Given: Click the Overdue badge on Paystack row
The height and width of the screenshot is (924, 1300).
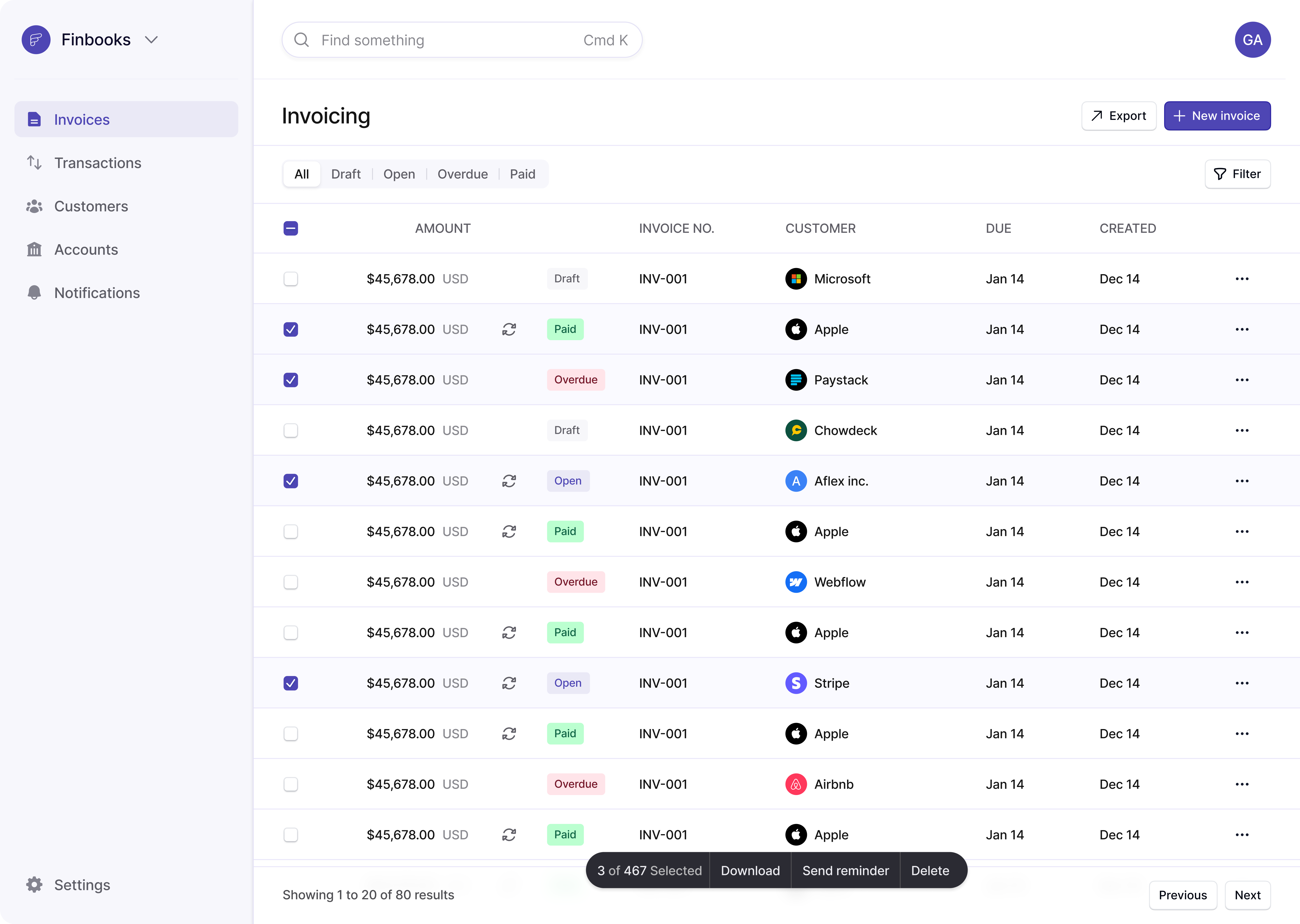Looking at the screenshot, I should [576, 380].
